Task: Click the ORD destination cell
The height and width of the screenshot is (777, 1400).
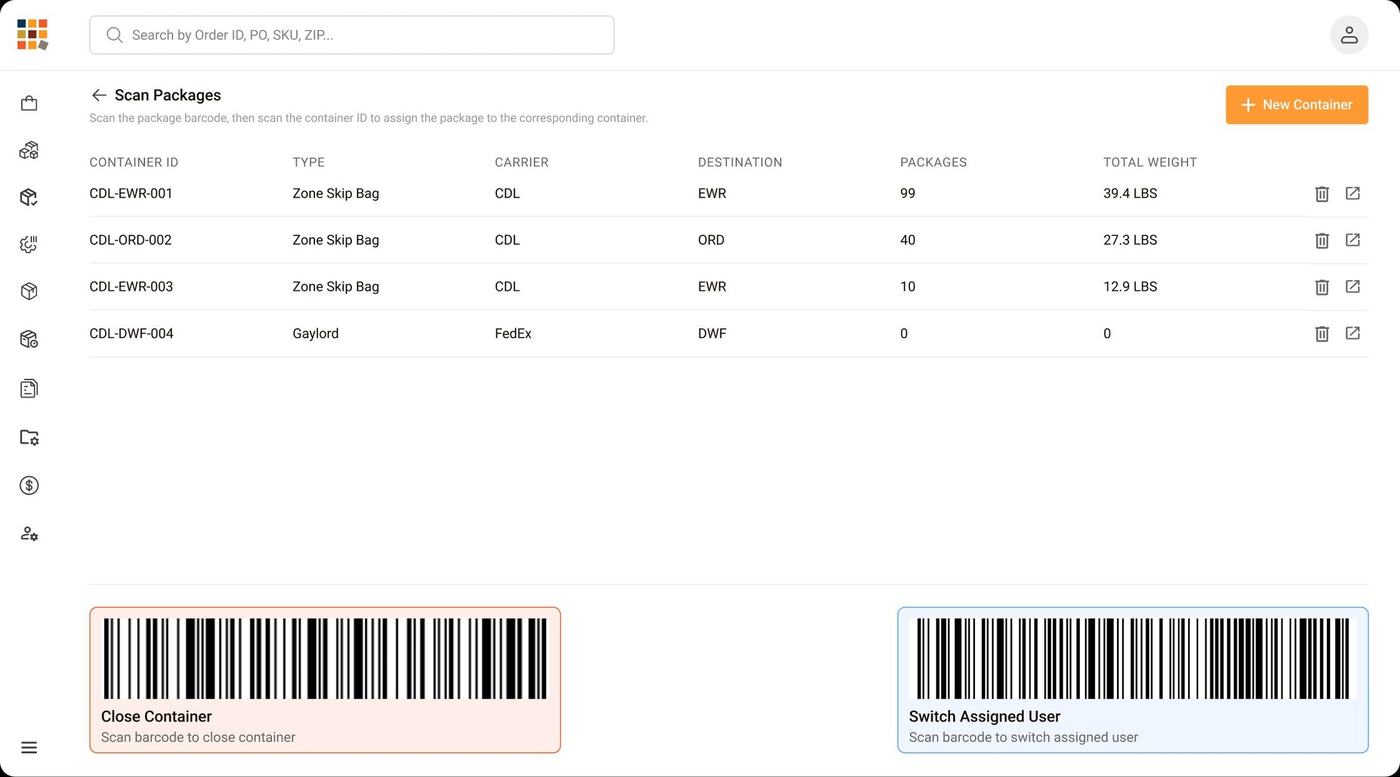Action: click(711, 240)
